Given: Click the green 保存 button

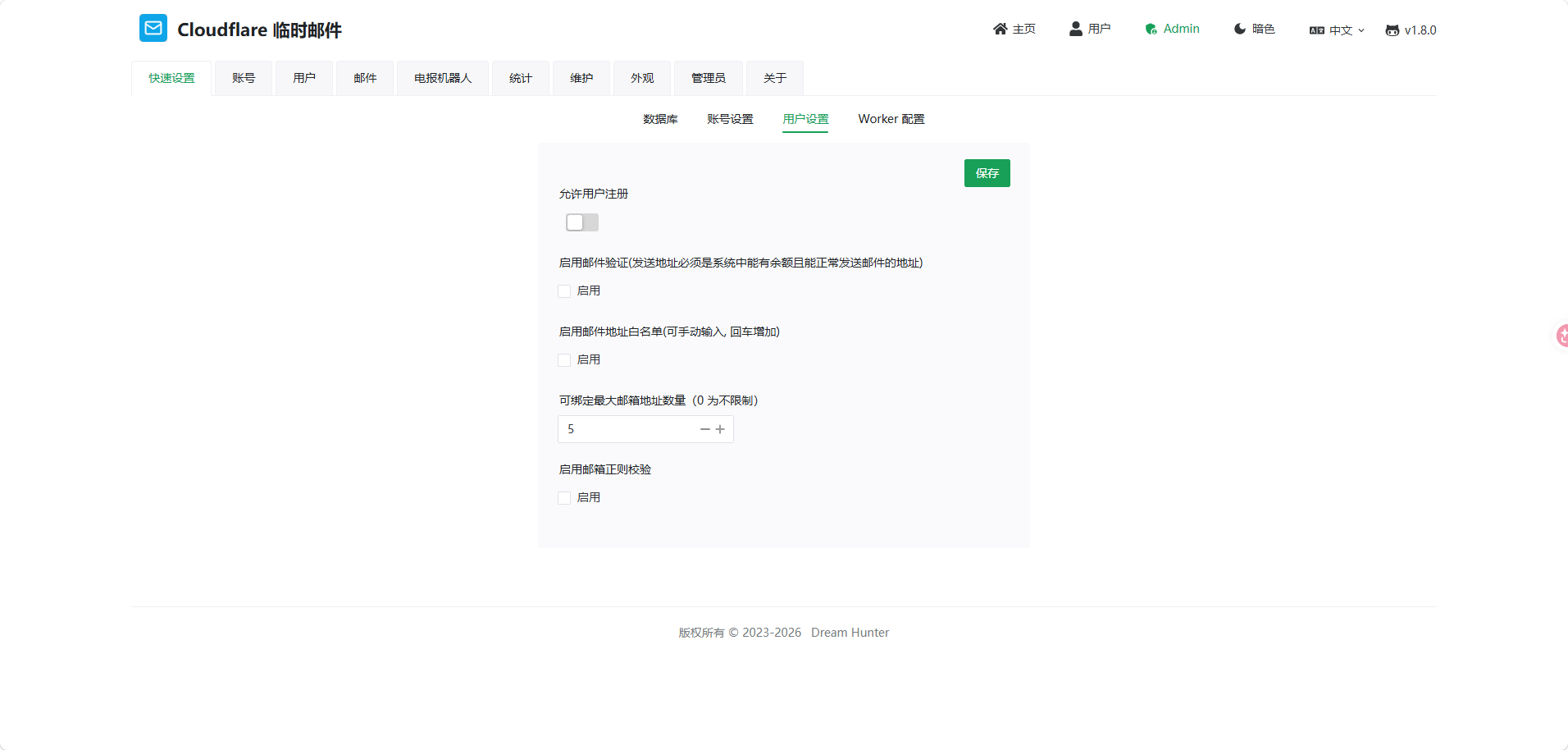Looking at the screenshot, I should [x=987, y=173].
